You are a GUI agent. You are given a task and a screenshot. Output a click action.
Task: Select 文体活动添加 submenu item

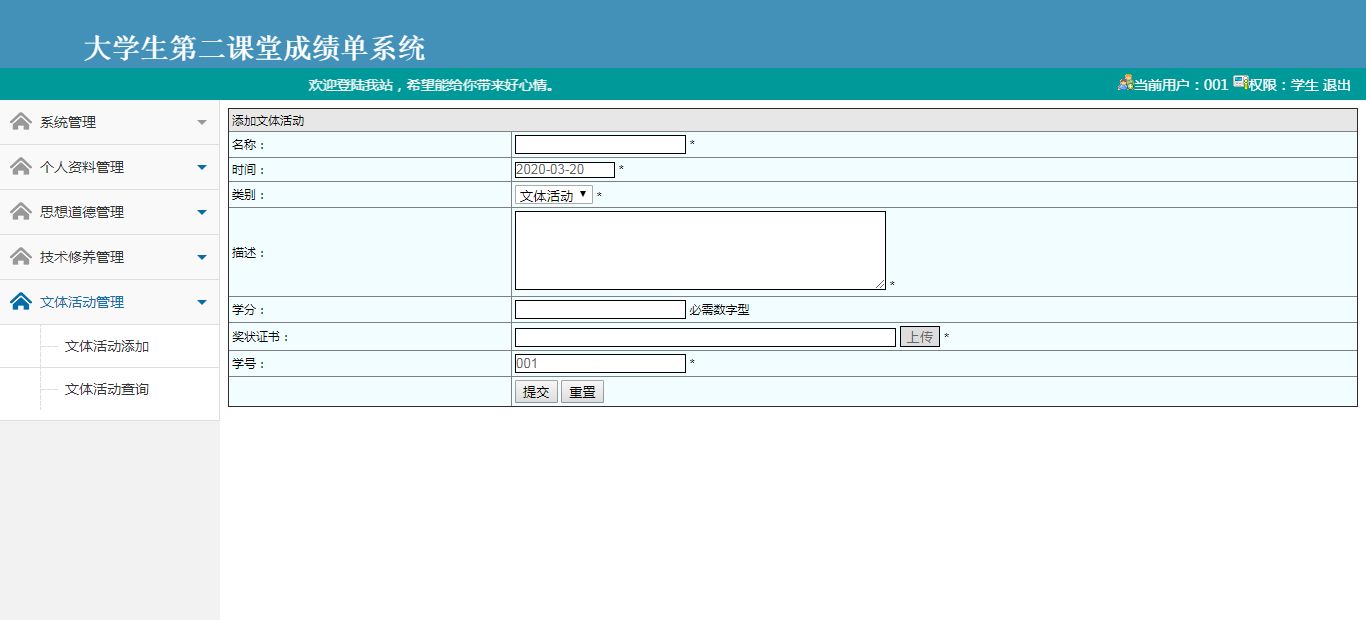pos(107,346)
